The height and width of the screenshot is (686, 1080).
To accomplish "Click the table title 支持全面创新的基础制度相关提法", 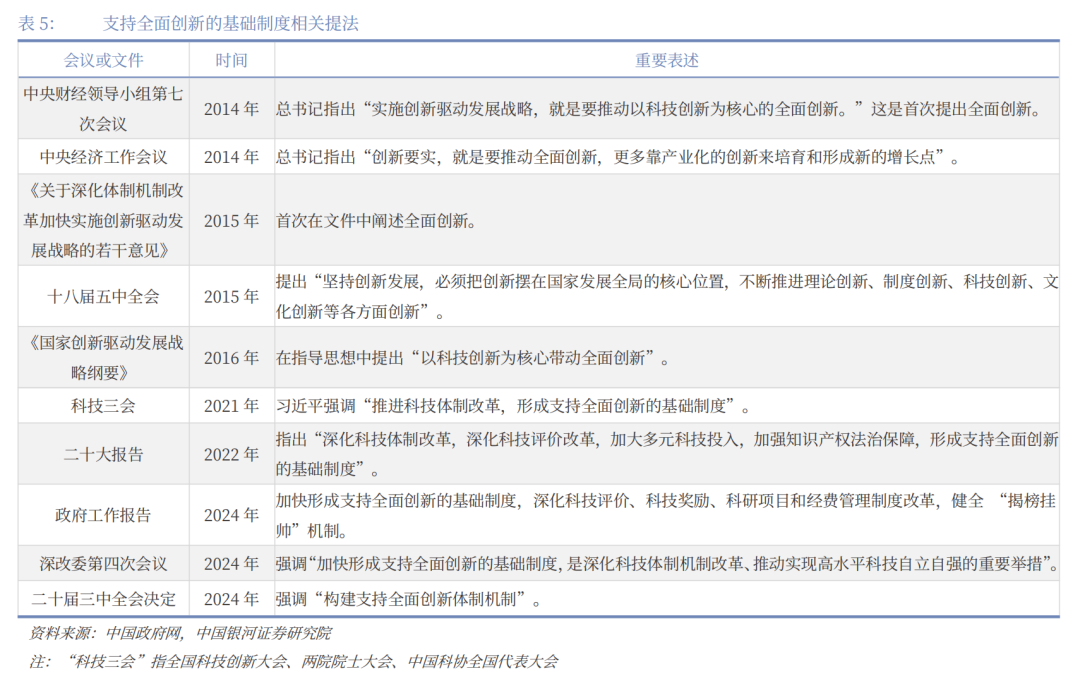I will coord(231,23).
